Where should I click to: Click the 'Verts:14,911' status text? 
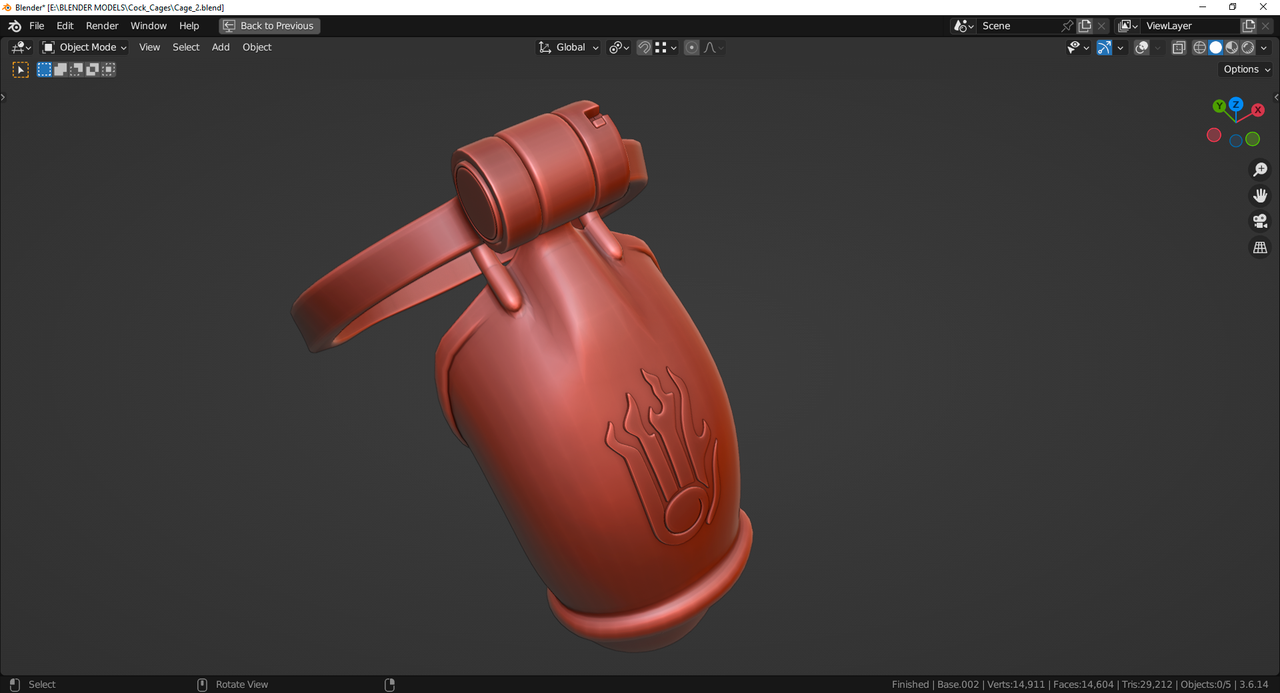point(1016,685)
